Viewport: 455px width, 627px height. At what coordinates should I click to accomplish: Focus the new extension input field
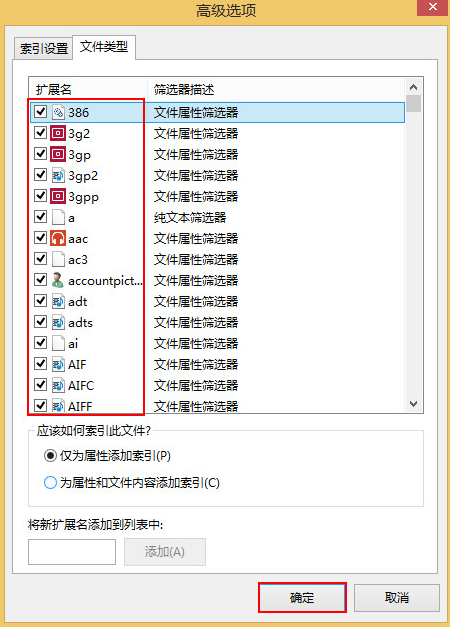coord(72,552)
